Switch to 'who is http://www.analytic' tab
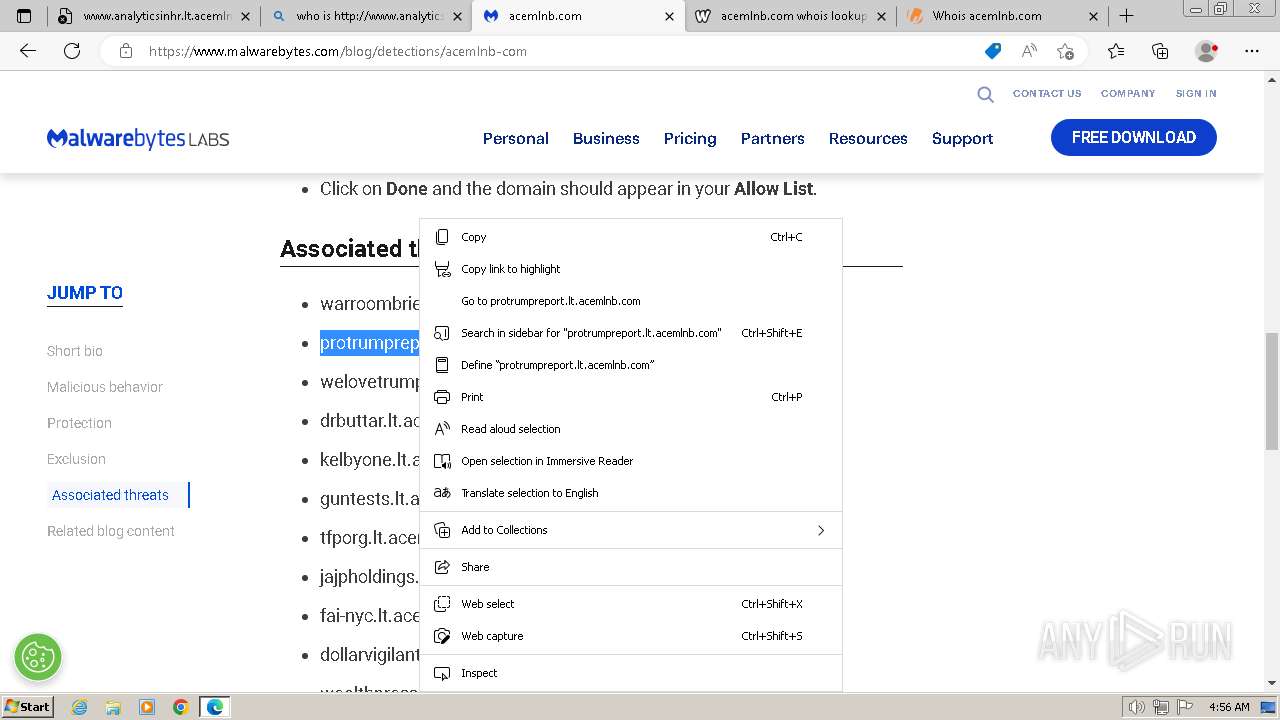Screen dimensions: 1280x720 [366, 16]
